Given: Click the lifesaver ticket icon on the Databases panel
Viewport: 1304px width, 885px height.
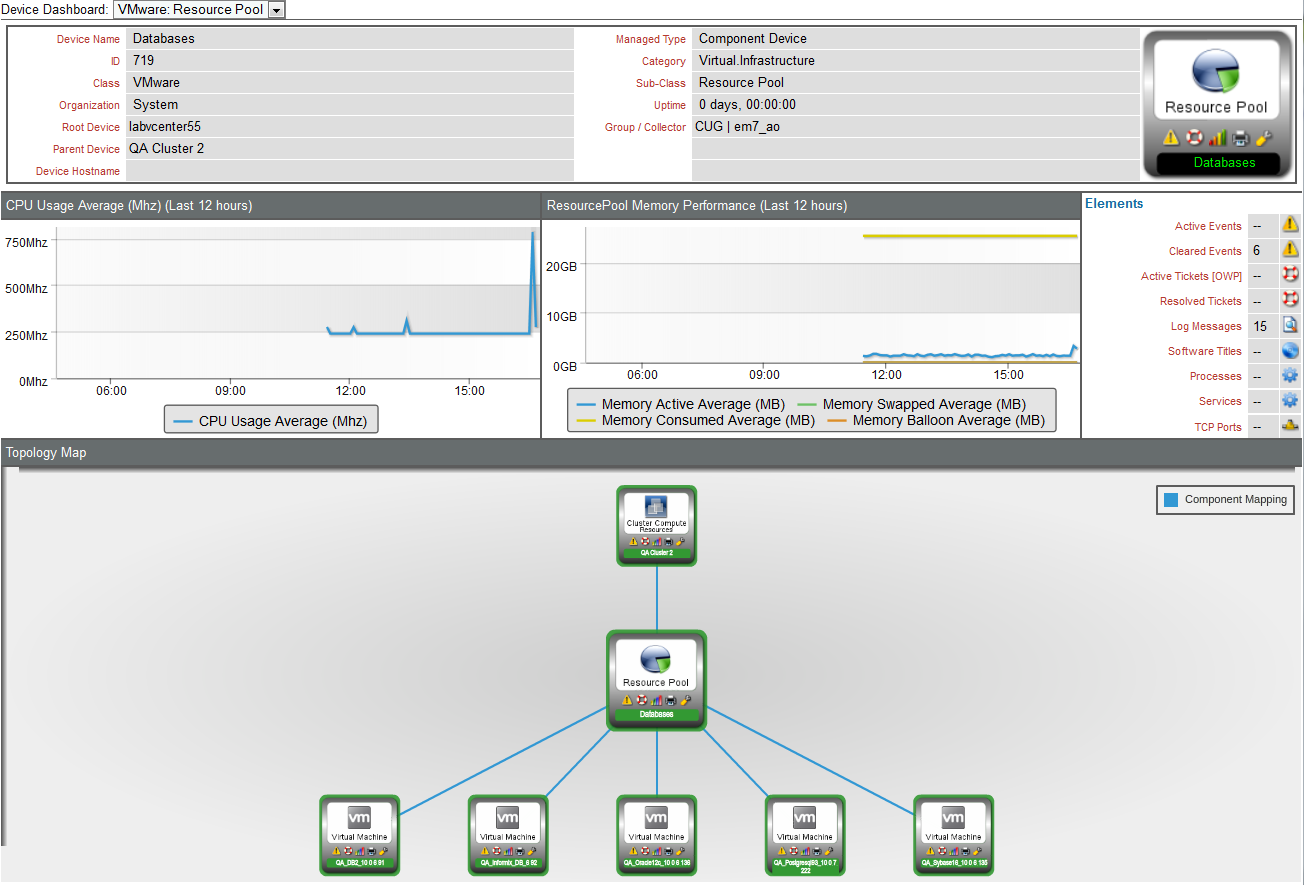Looking at the screenshot, I should point(1194,137).
